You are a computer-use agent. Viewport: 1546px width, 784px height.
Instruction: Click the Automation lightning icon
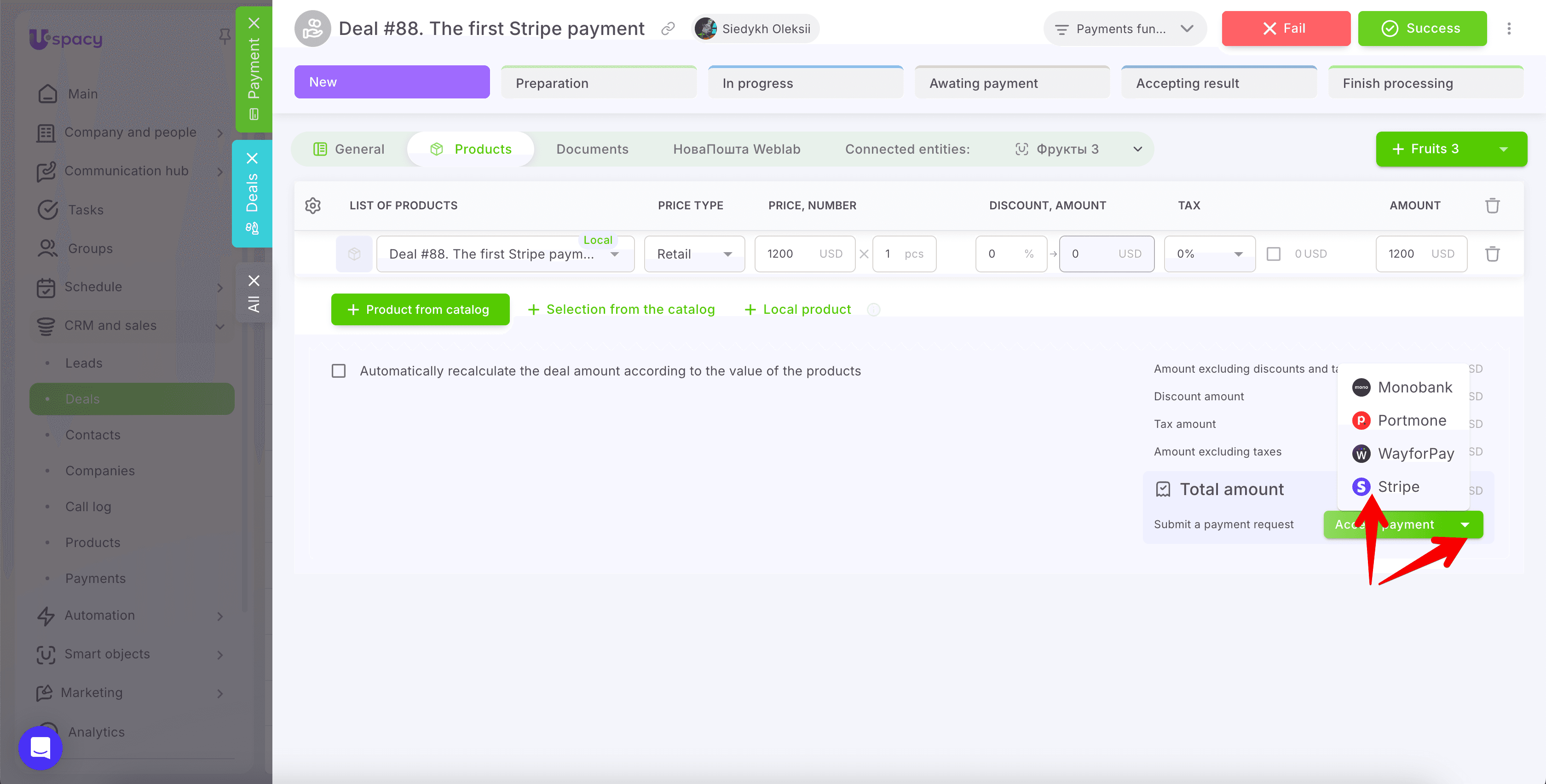[46, 616]
